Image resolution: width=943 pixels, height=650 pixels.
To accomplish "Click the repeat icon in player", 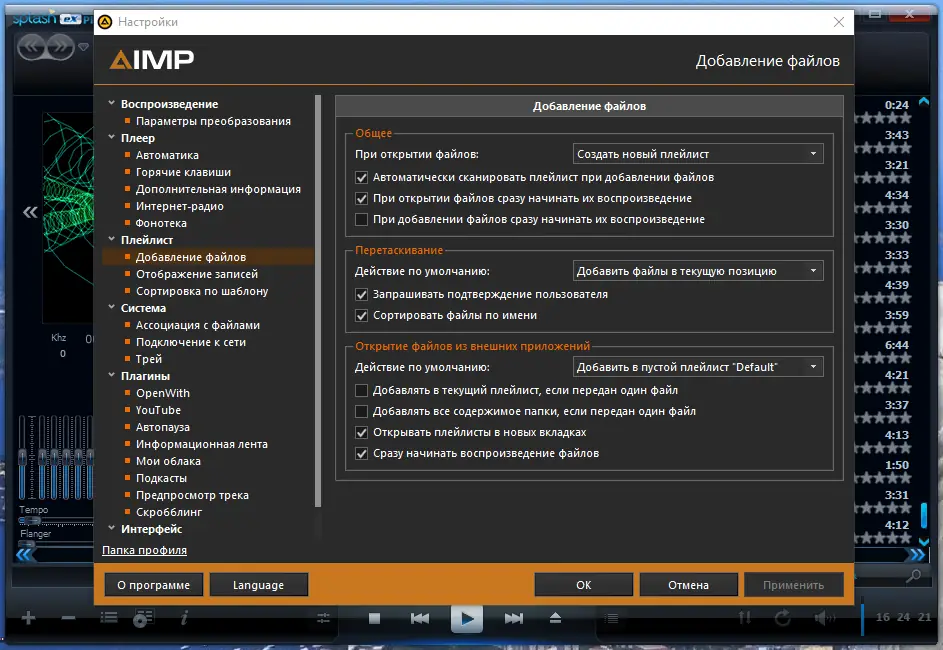I will click(782, 618).
